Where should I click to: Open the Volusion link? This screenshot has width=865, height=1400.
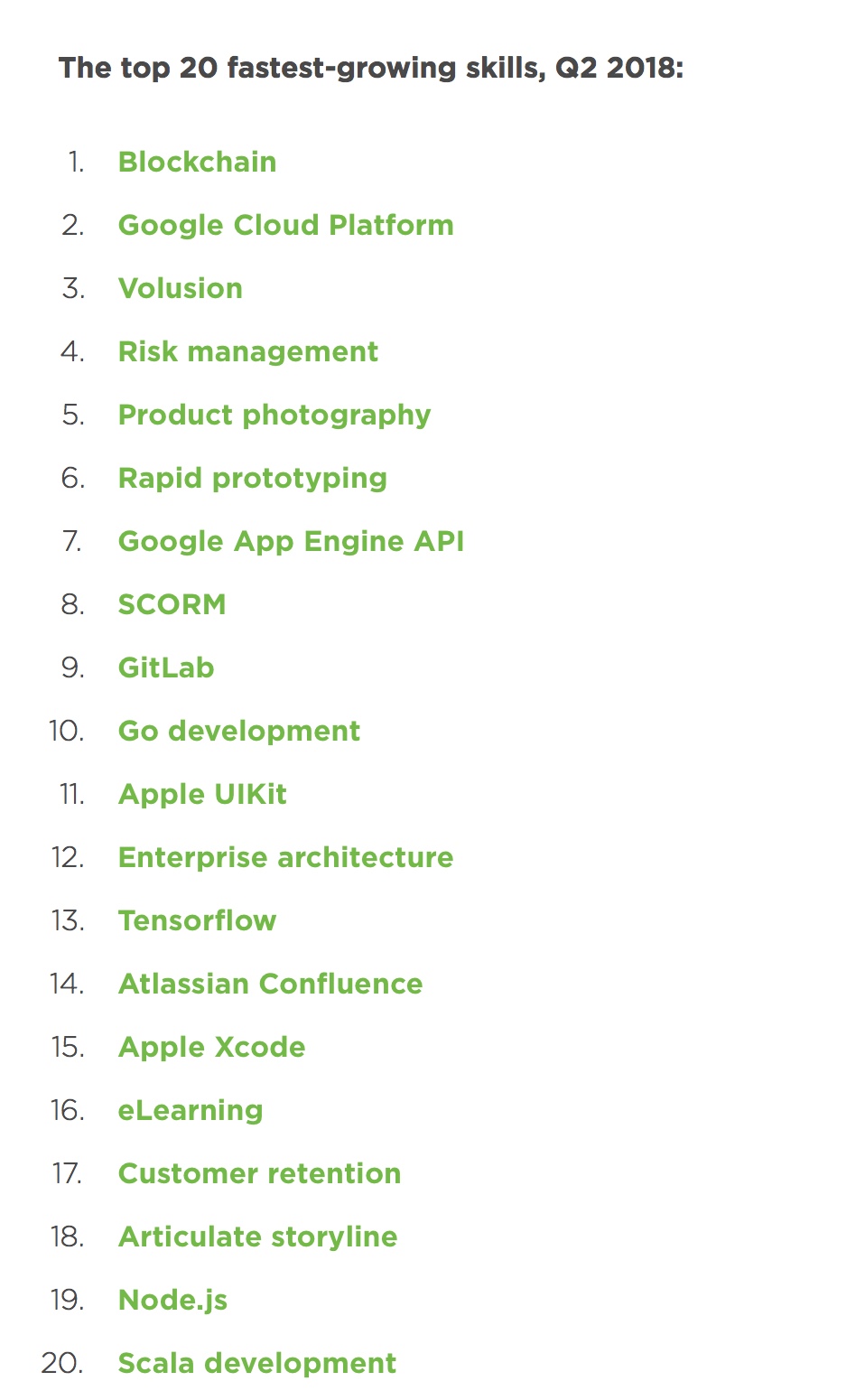180,288
